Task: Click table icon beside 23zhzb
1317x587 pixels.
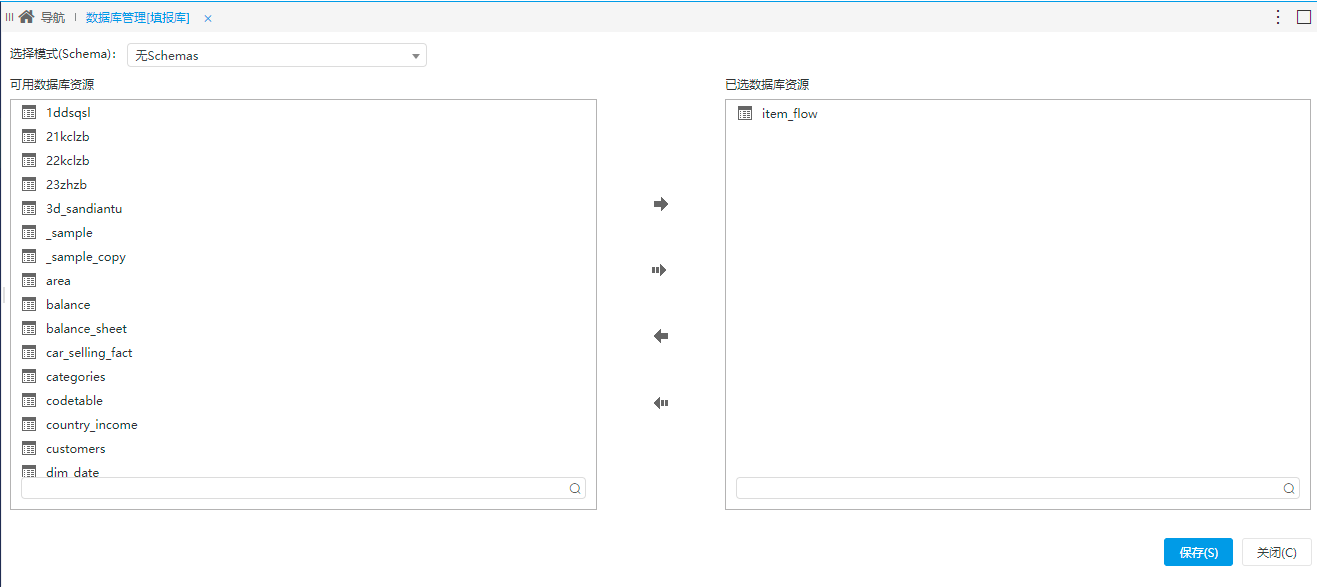Action: click(29, 185)
